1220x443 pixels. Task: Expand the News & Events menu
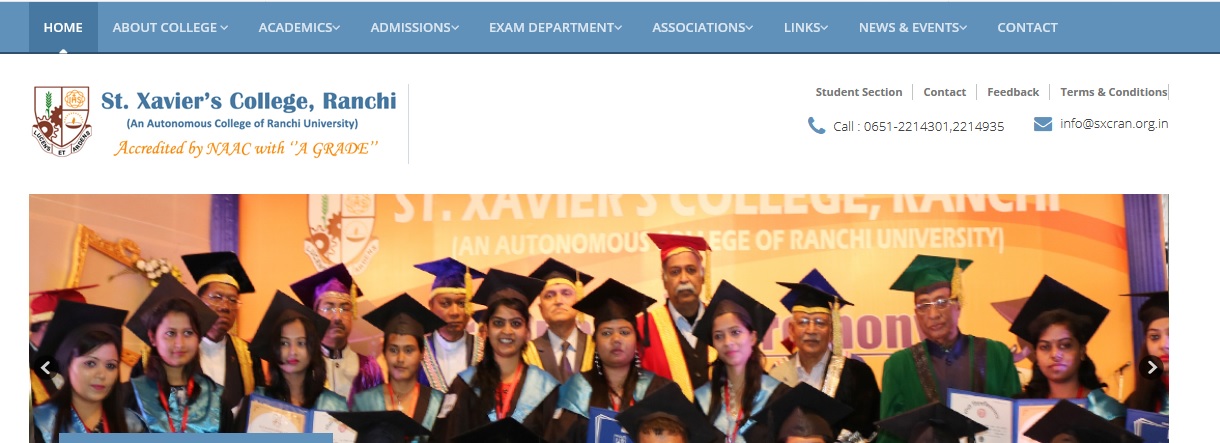coord(912,28)
